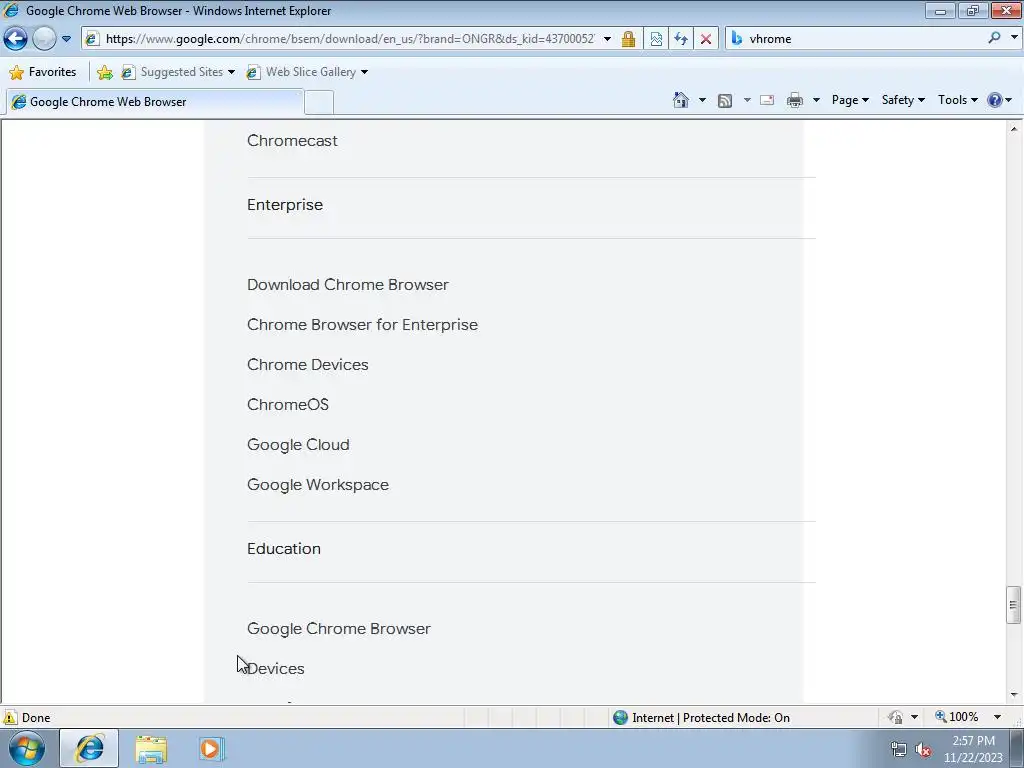Image resolution: width=1024 pixels, height=768 pixels.
Task: Click the Refresh page icon
Action: tap(681, 39)
